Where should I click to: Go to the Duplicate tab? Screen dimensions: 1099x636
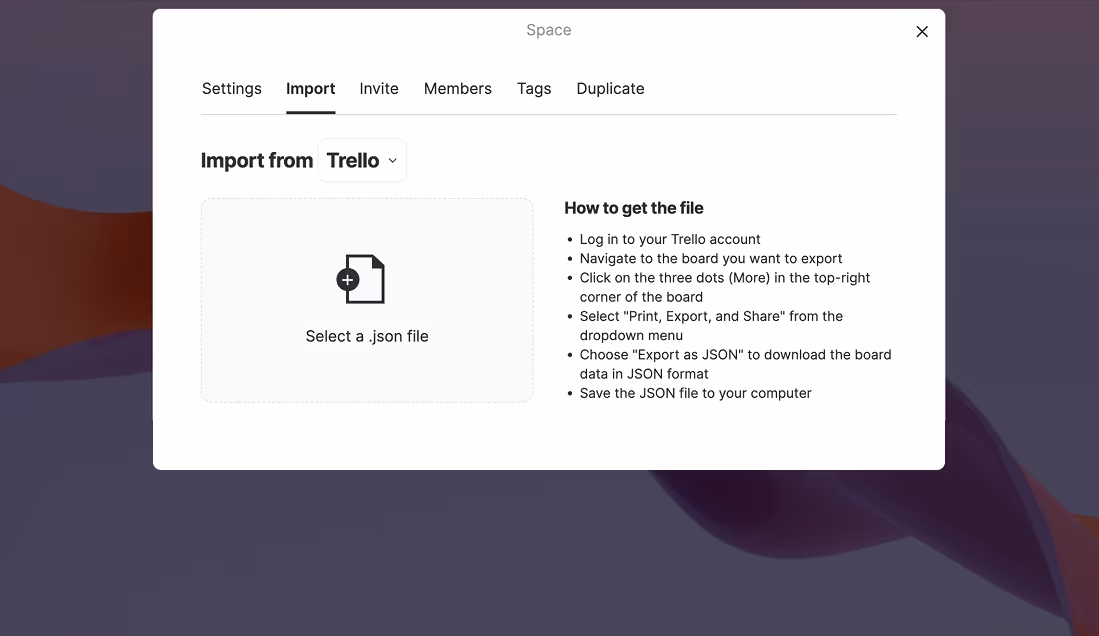(x=610, y=88)
